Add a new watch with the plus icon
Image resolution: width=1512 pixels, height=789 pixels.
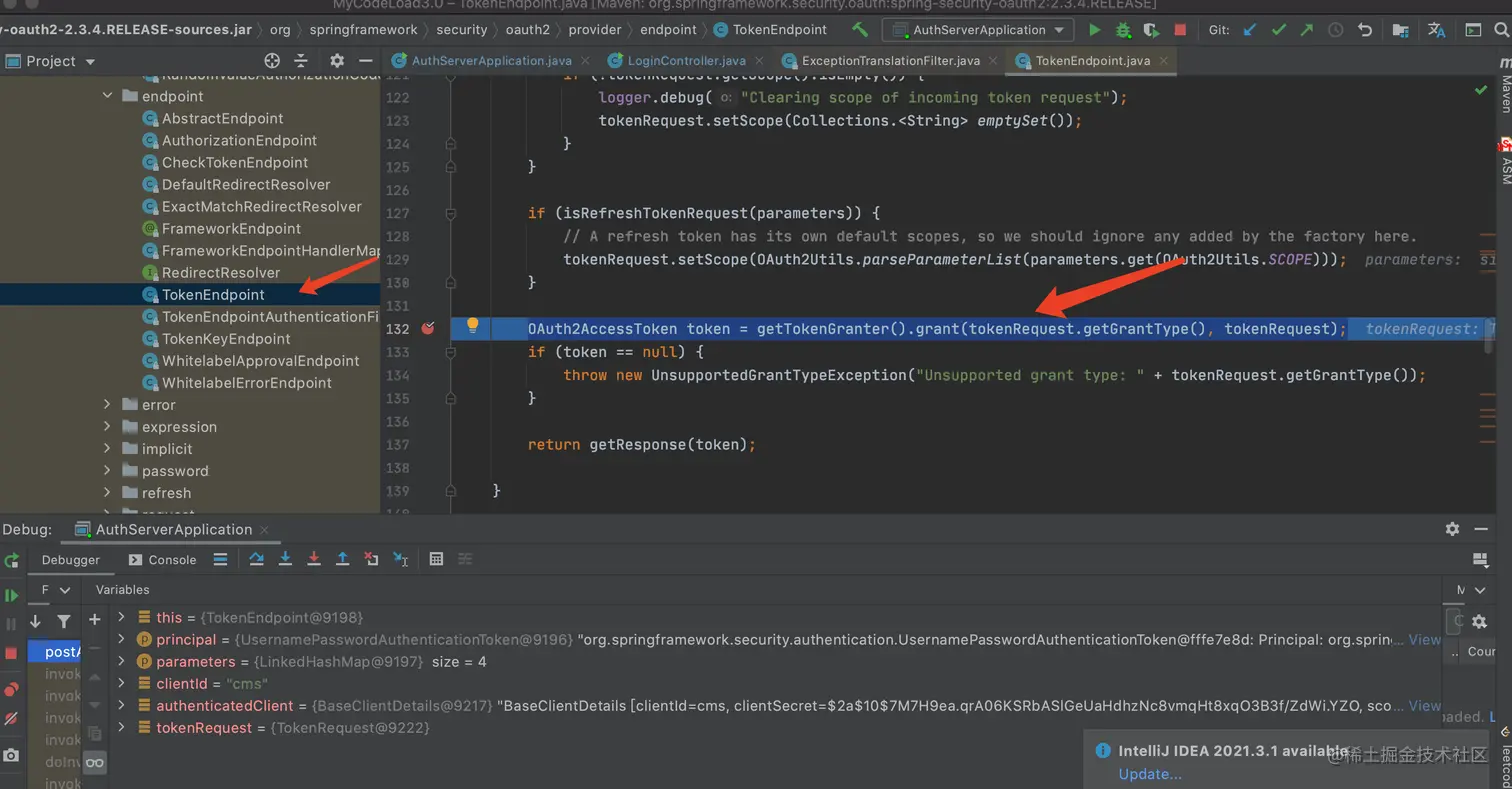pos(95,620)
